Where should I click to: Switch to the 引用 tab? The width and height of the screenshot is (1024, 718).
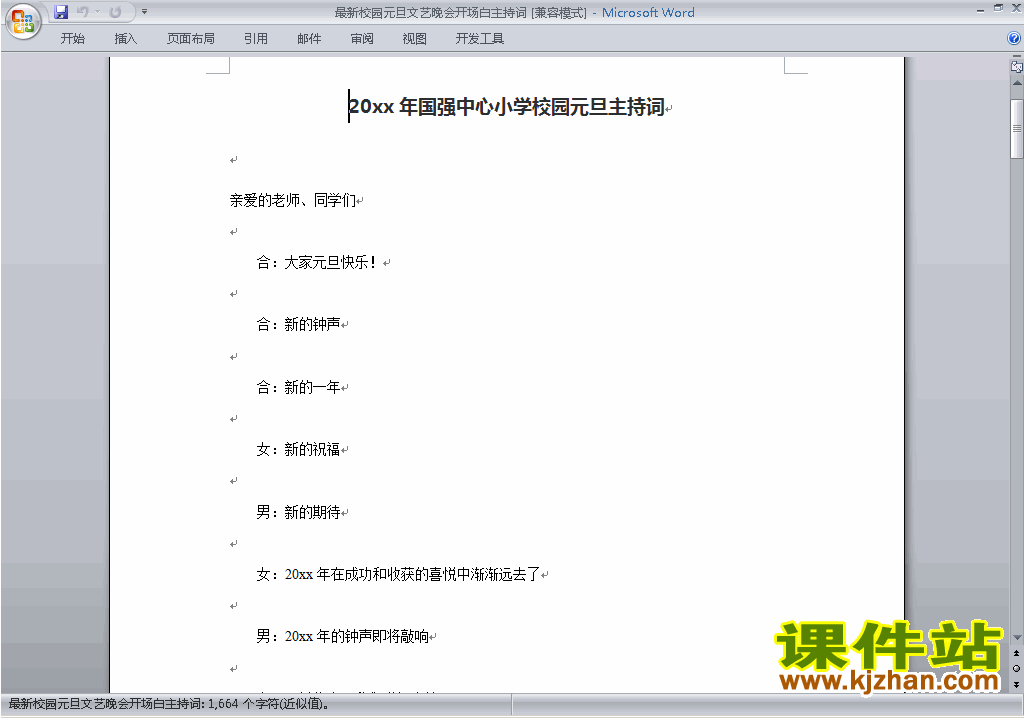(x=256, y=39)
